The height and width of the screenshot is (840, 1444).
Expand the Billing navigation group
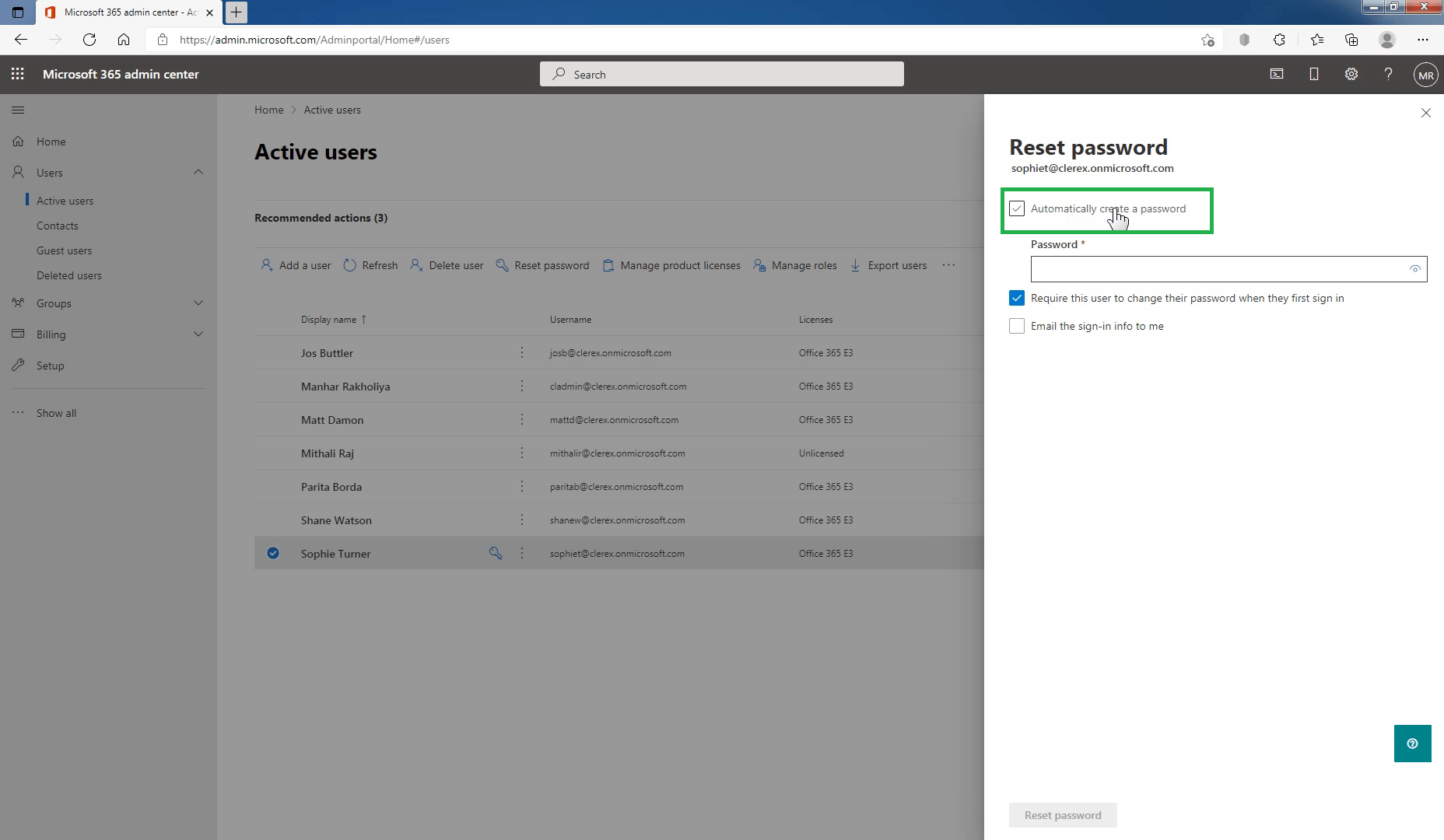pyautogui.click(x=198, y=334)
